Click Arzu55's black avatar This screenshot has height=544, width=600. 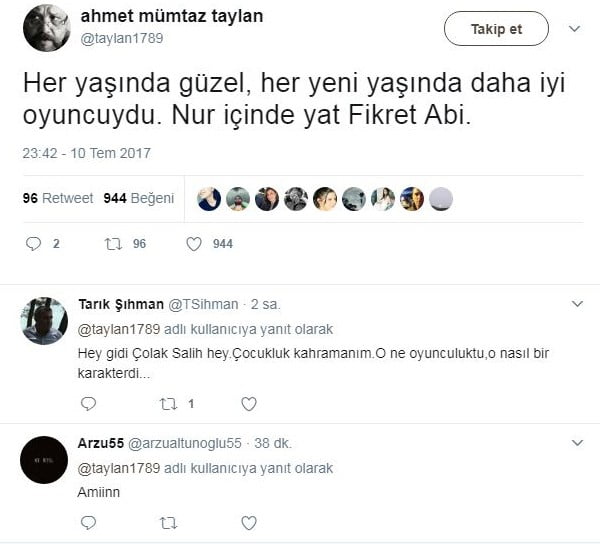tap(44, 459)
